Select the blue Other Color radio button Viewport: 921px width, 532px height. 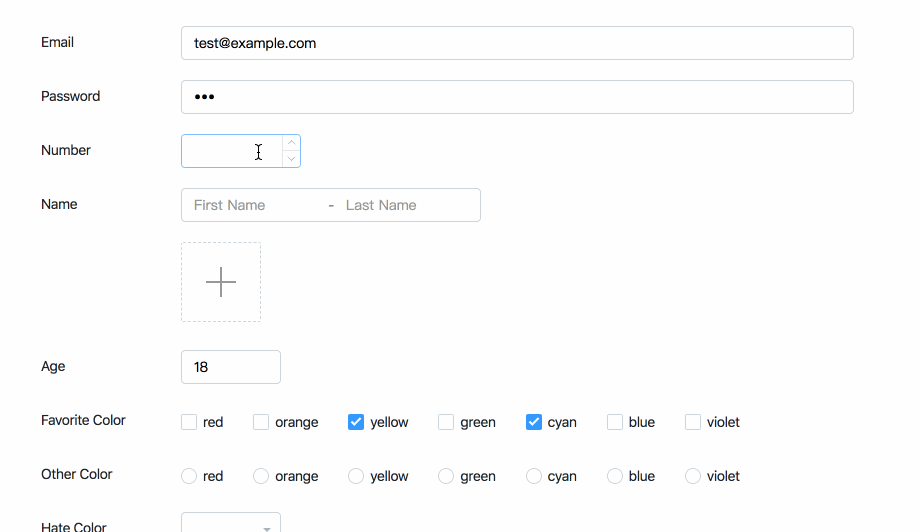(x=615, y=476)
